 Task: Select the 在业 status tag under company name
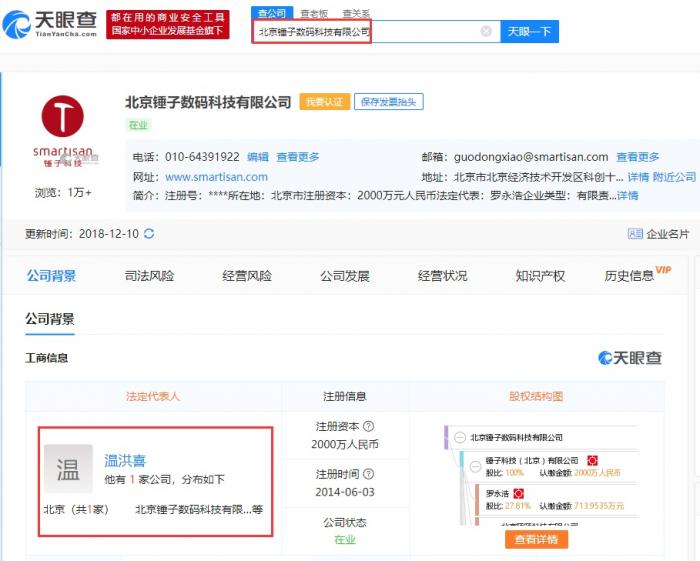138,125
